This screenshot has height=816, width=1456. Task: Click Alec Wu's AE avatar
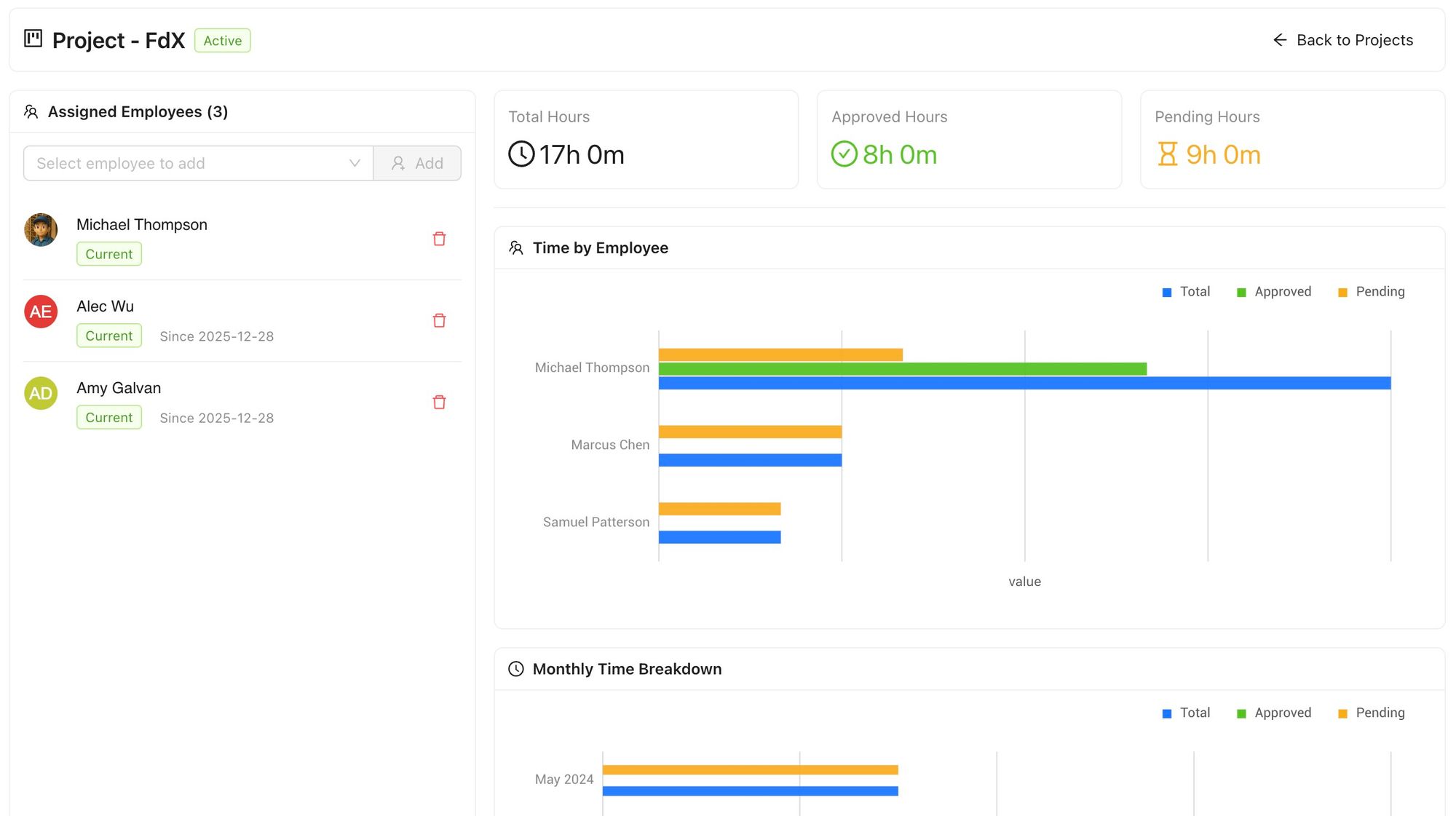point(41,312)
